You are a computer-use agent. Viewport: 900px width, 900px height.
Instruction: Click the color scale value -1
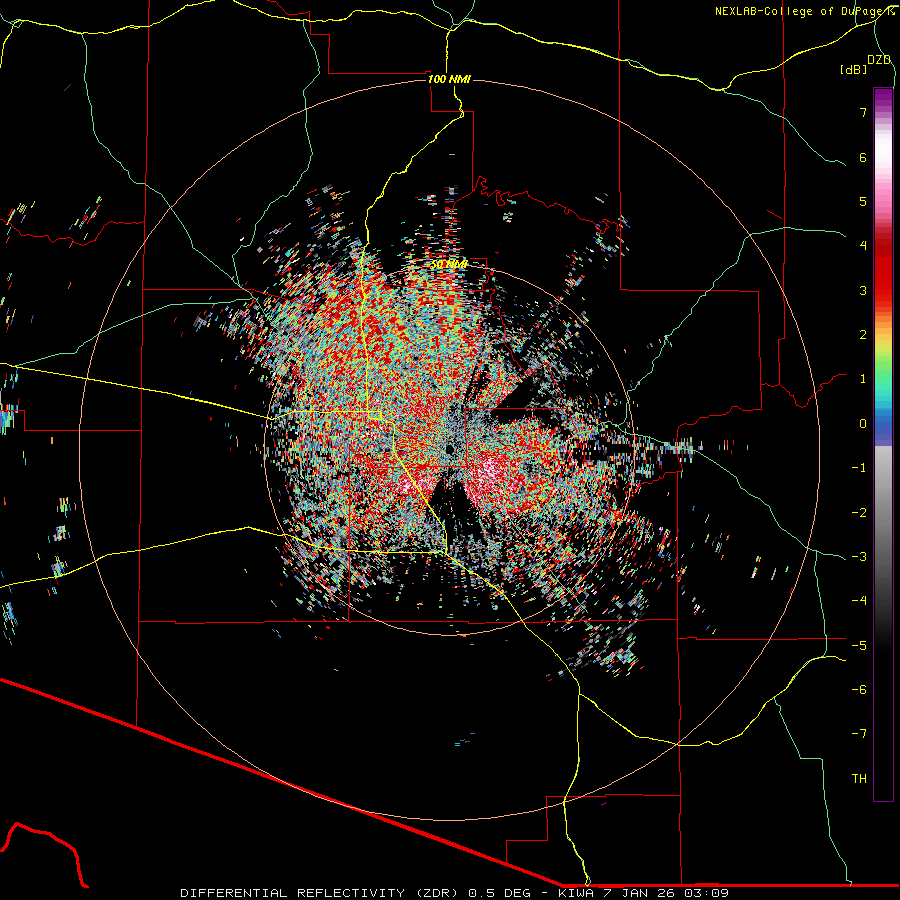859,468
